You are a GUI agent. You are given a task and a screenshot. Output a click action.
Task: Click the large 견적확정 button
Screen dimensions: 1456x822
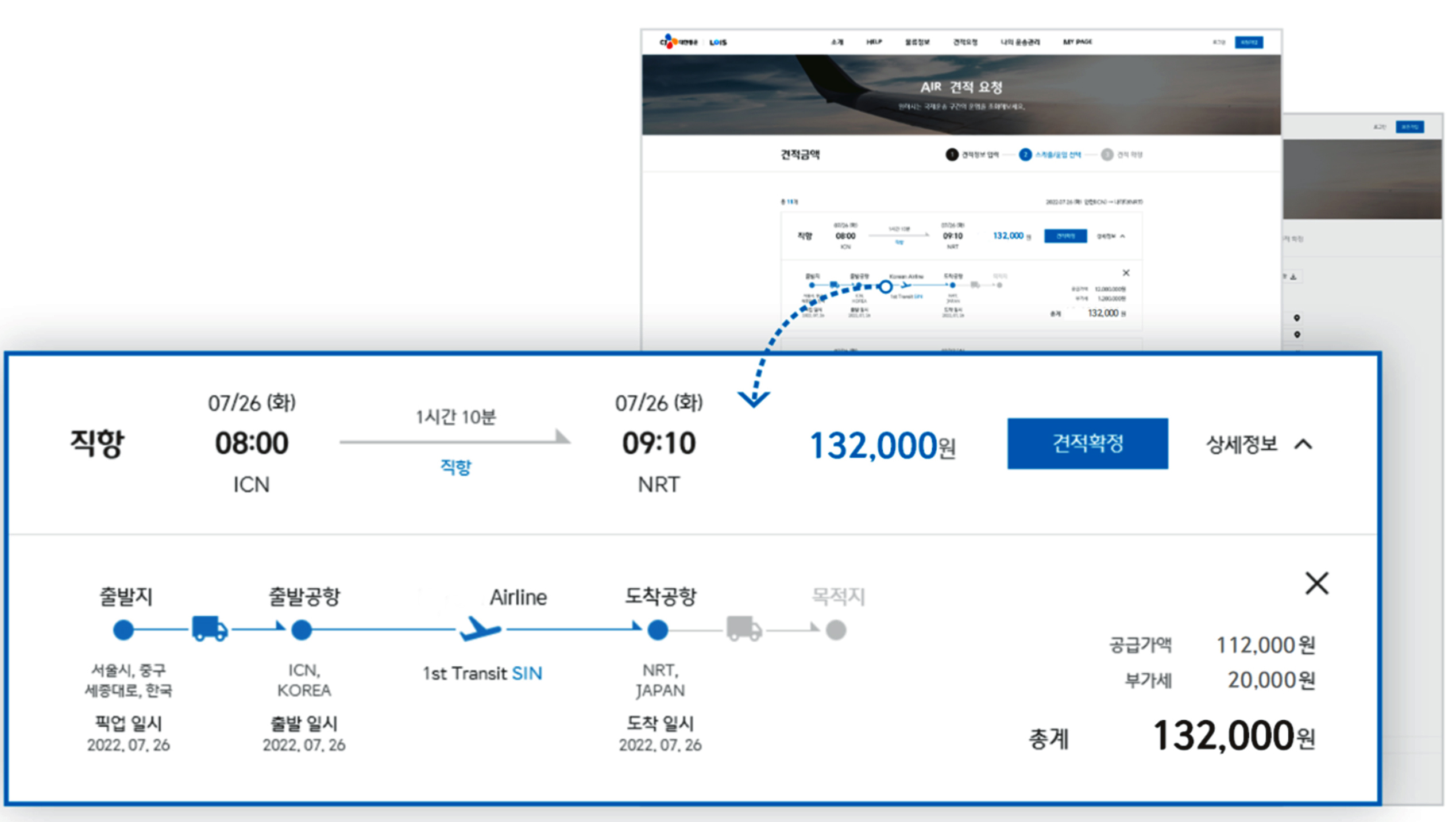point(1087,443)
